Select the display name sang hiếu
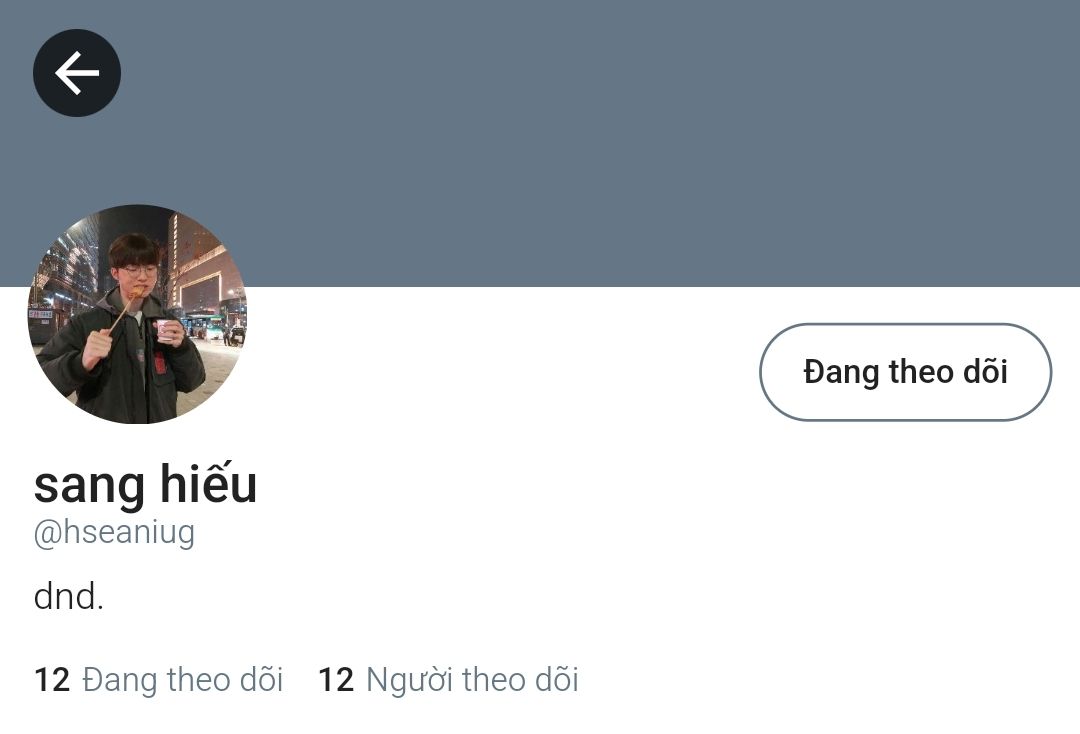 tap(145, 484)
